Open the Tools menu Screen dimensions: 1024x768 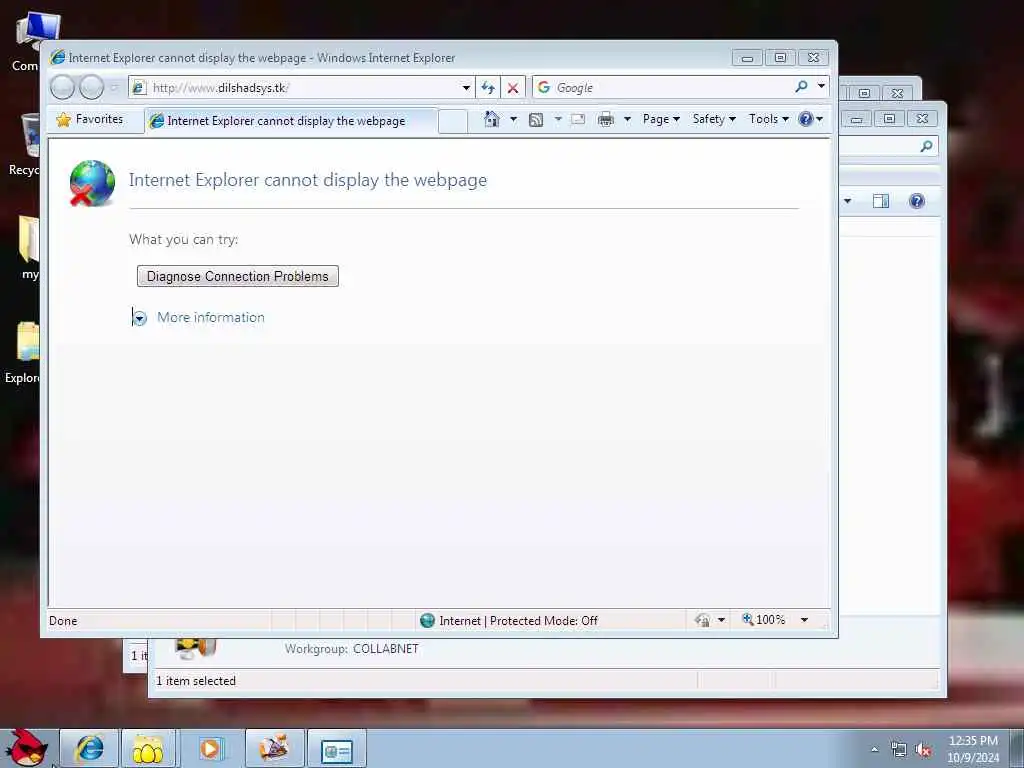[x=769, y=119]
